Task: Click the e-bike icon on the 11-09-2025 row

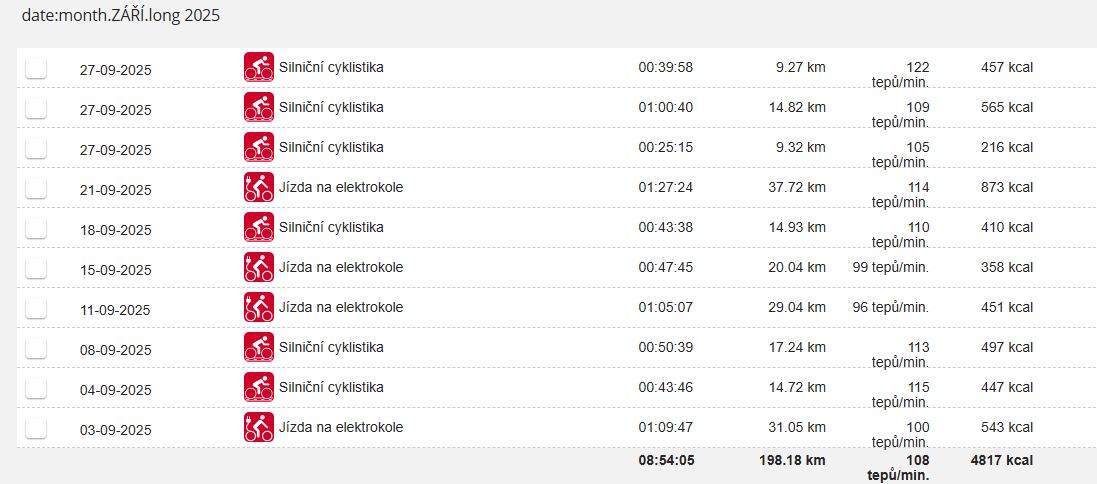Action: coord(259,307)
